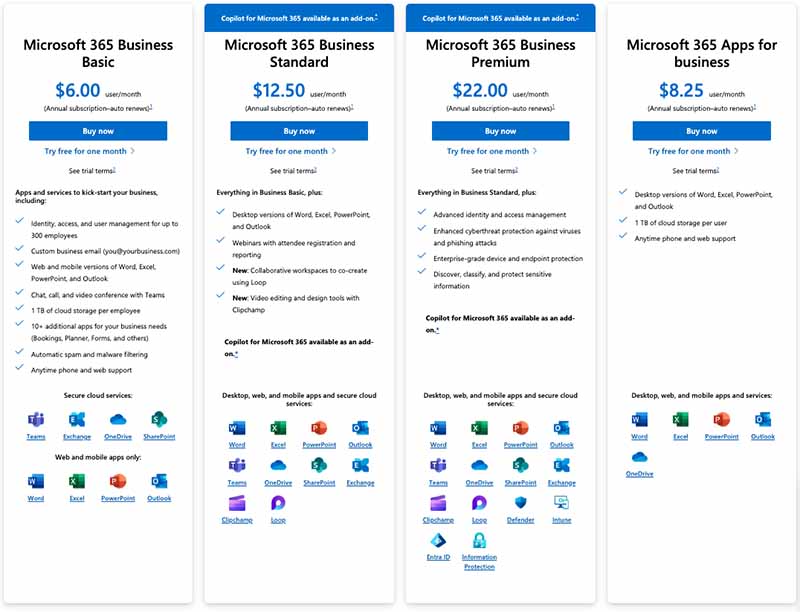Click "Advanced identity and access management" feature
The image size is (800, 612).
point(499,215)
